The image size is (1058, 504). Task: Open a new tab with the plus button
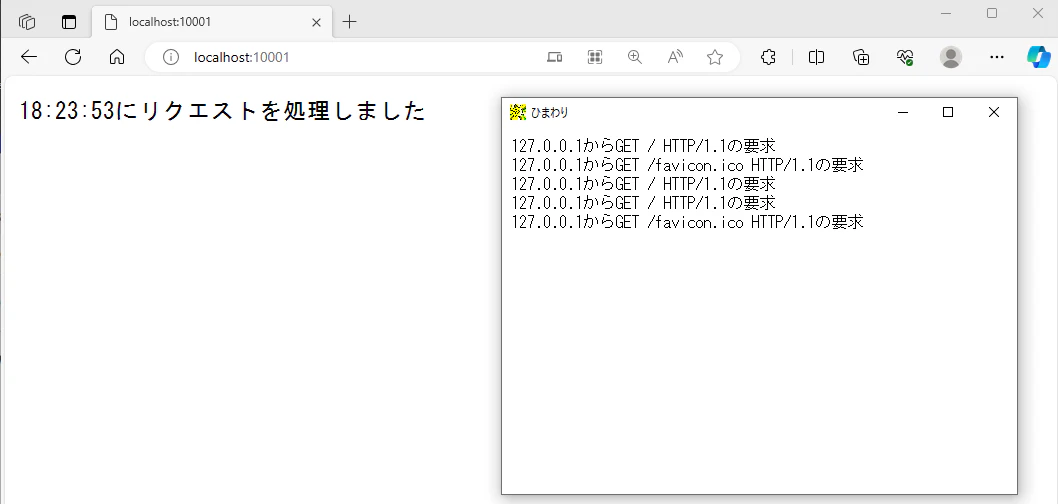coord(349,22)
